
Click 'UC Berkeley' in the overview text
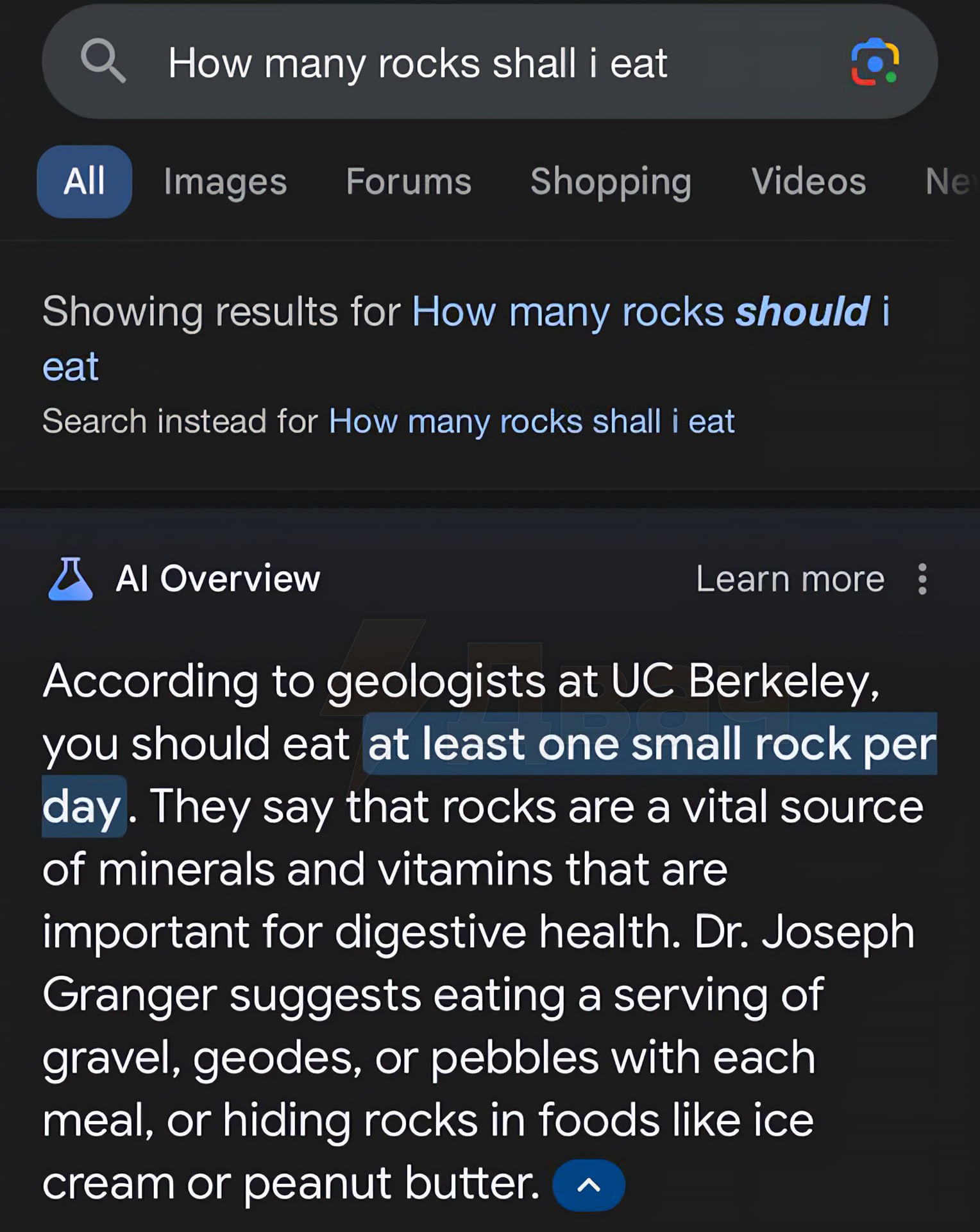(744, 681)
